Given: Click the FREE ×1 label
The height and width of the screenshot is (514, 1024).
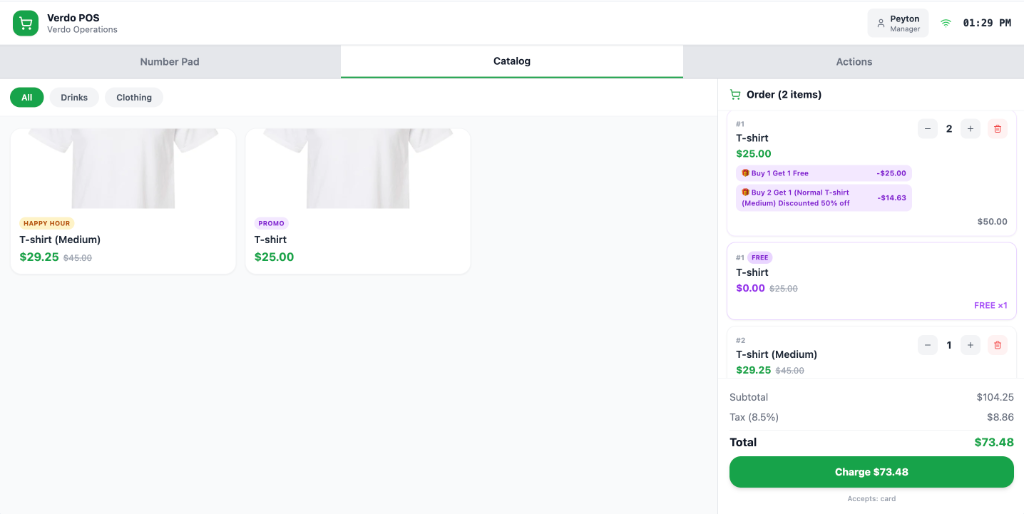Looking at the screenshot, I should (x=991, y=305).
